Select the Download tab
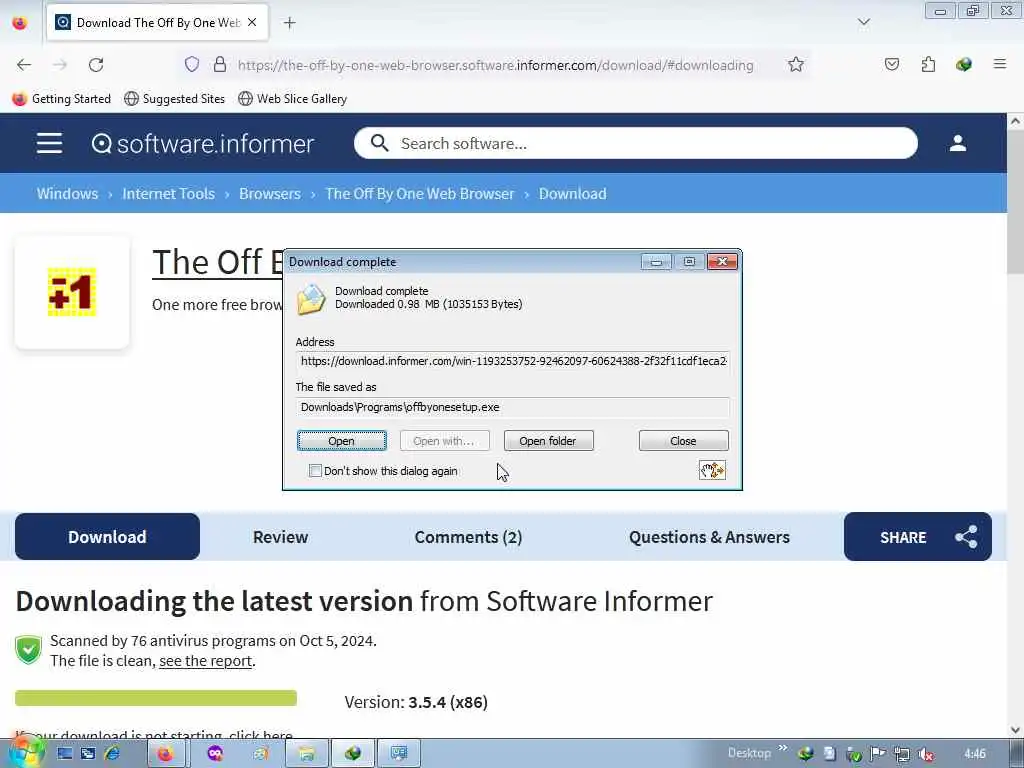The width and height of the screenshot is (1024, 768). [107, 537]
